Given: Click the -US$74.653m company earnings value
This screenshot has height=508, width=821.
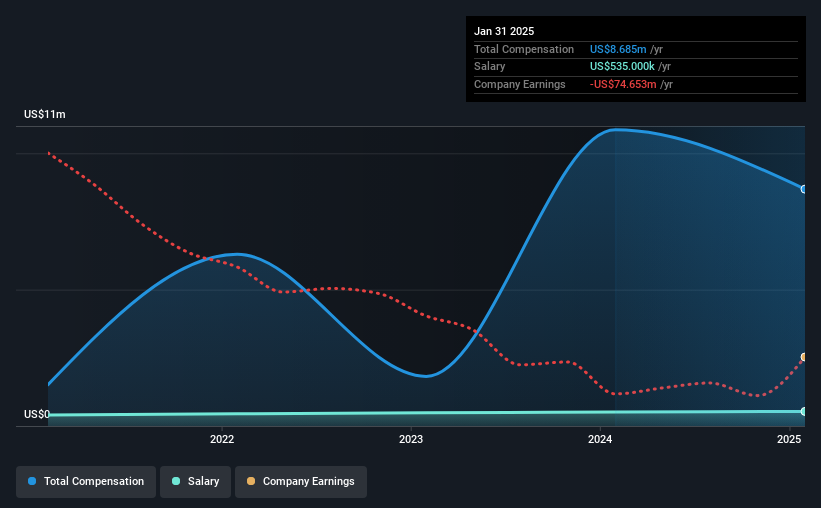Looking at the screenshot, I should pyautogui.click(x=623, y=84).
